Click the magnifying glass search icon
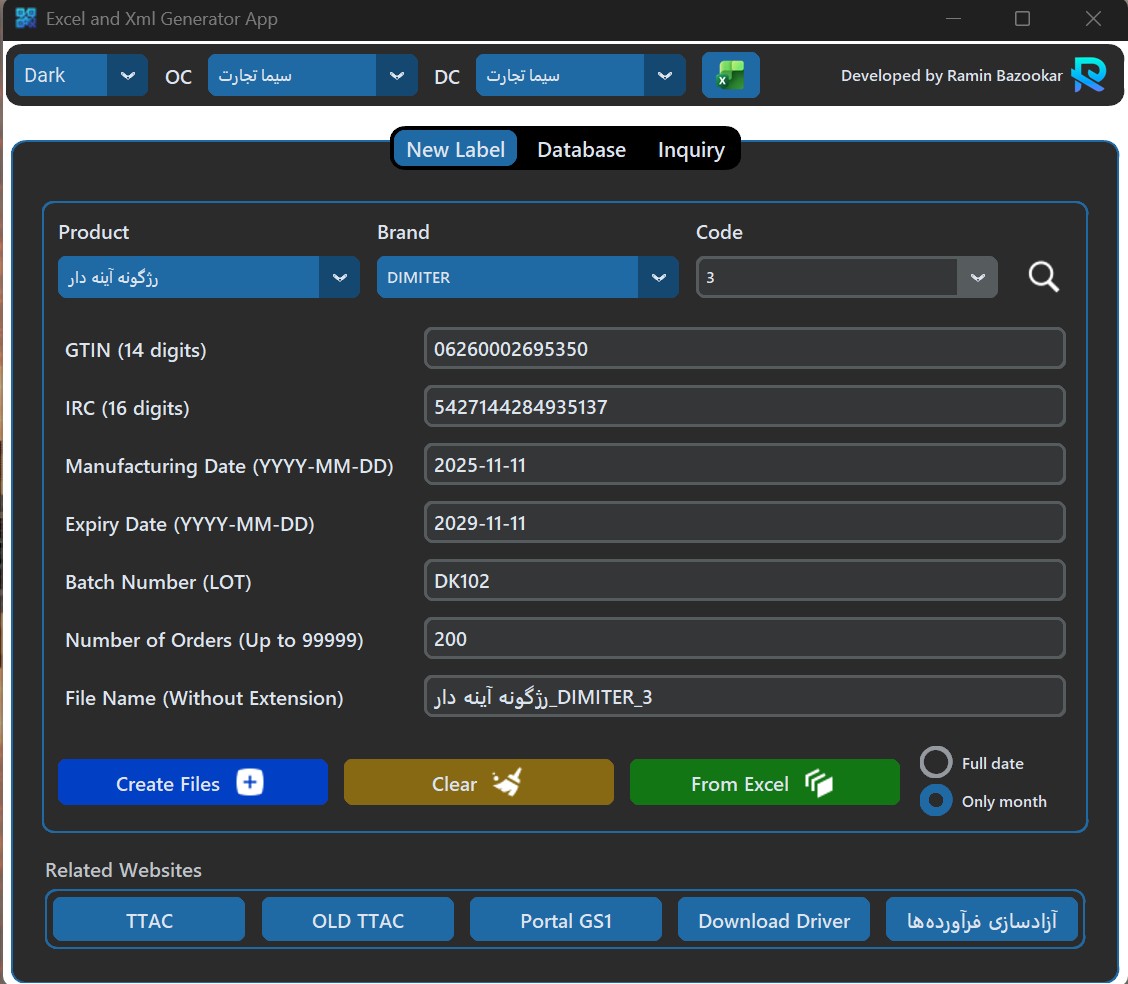 pyautogui.click(x=1043, y=277)
